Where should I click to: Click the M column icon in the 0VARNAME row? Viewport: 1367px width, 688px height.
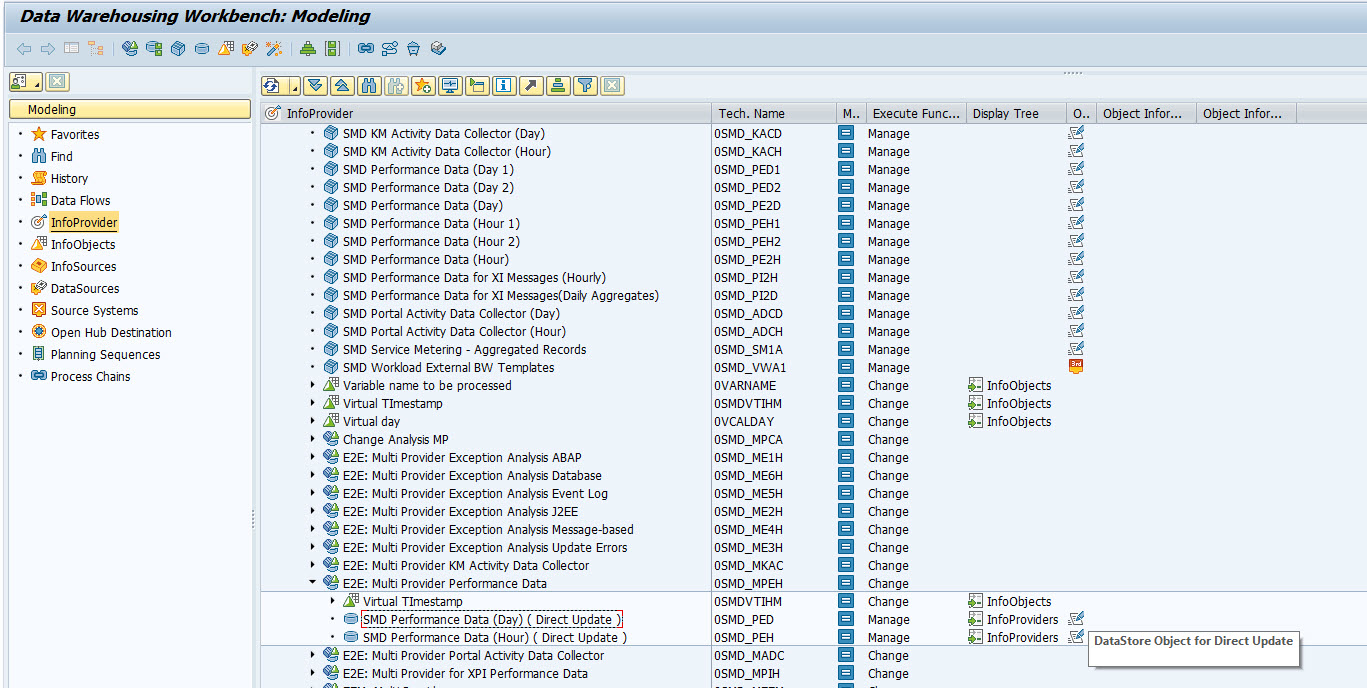(846, 385)
